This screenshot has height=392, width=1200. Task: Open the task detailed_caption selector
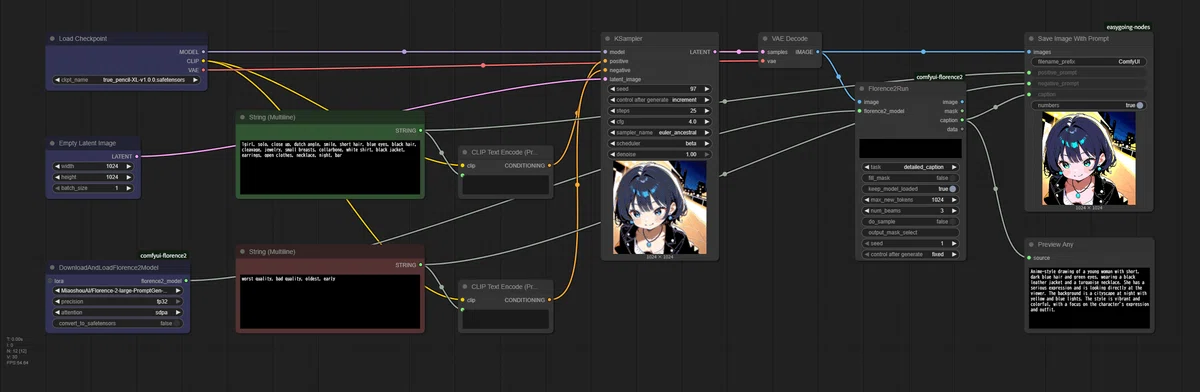pos(909,166)
